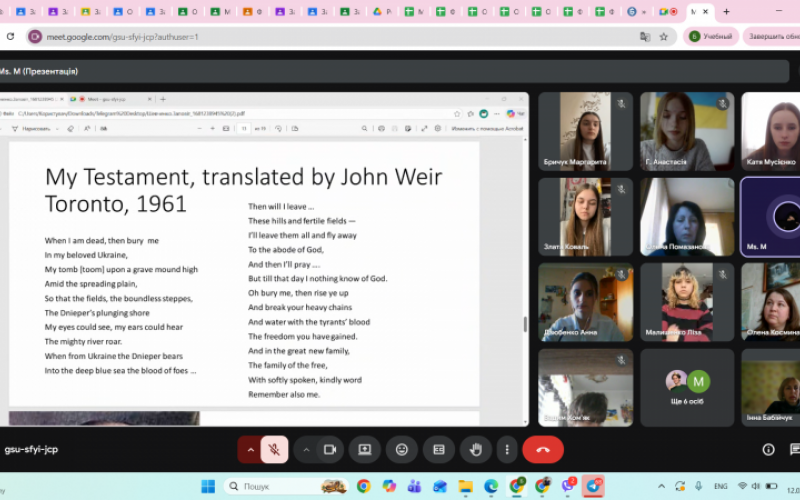Raise your hand in the meeting
The width and height of the screenshot is (800, 500).
click(477, 450)
